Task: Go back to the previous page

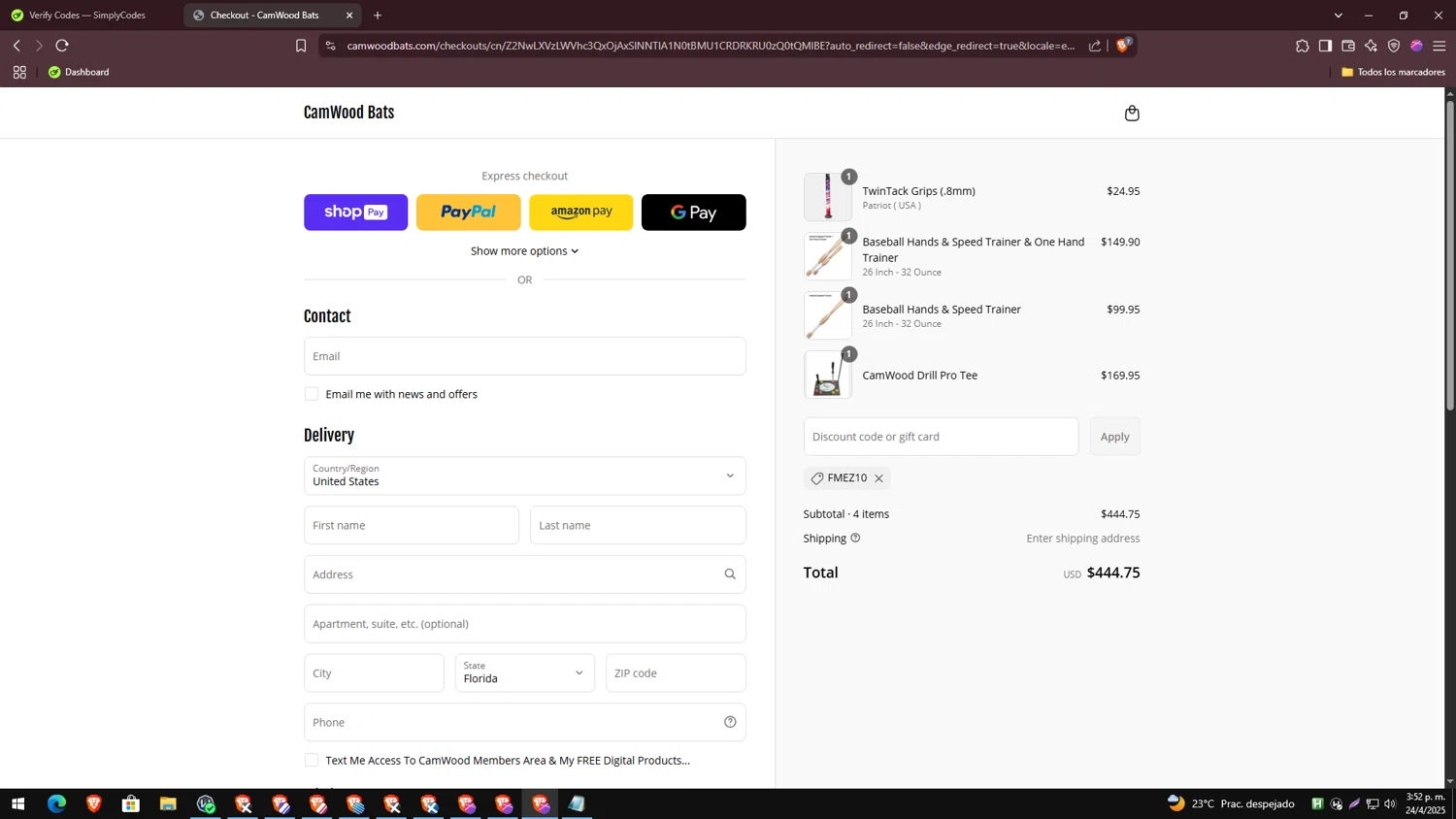Action: 17,46
